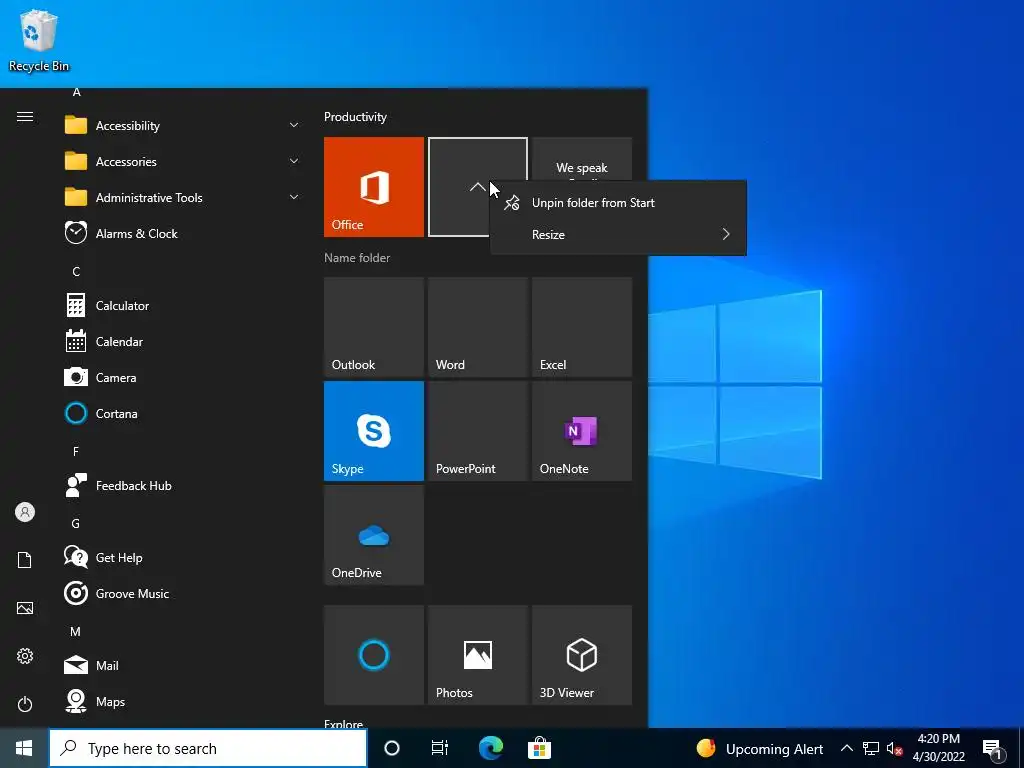The width and height of the screenshot is (1024, 768).
Task: Click the muted volume tray icon
Action: (x=894, y=749)
